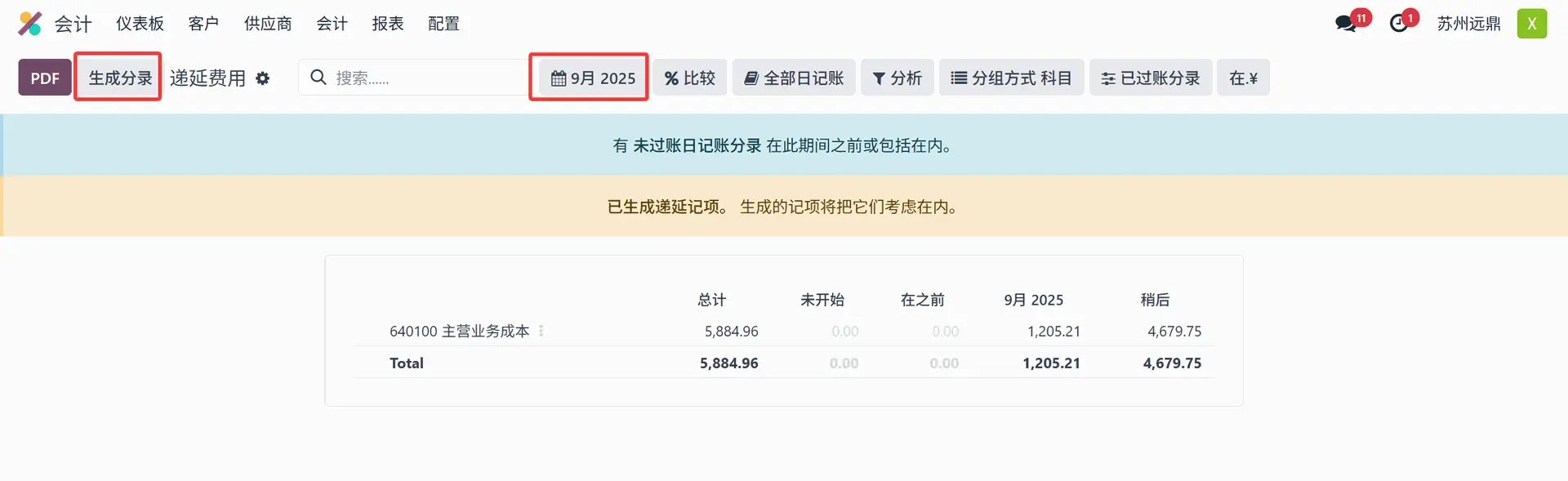1568x481 pixels.
Task: Open the activities clock icon
Action: click(1399, 24)
